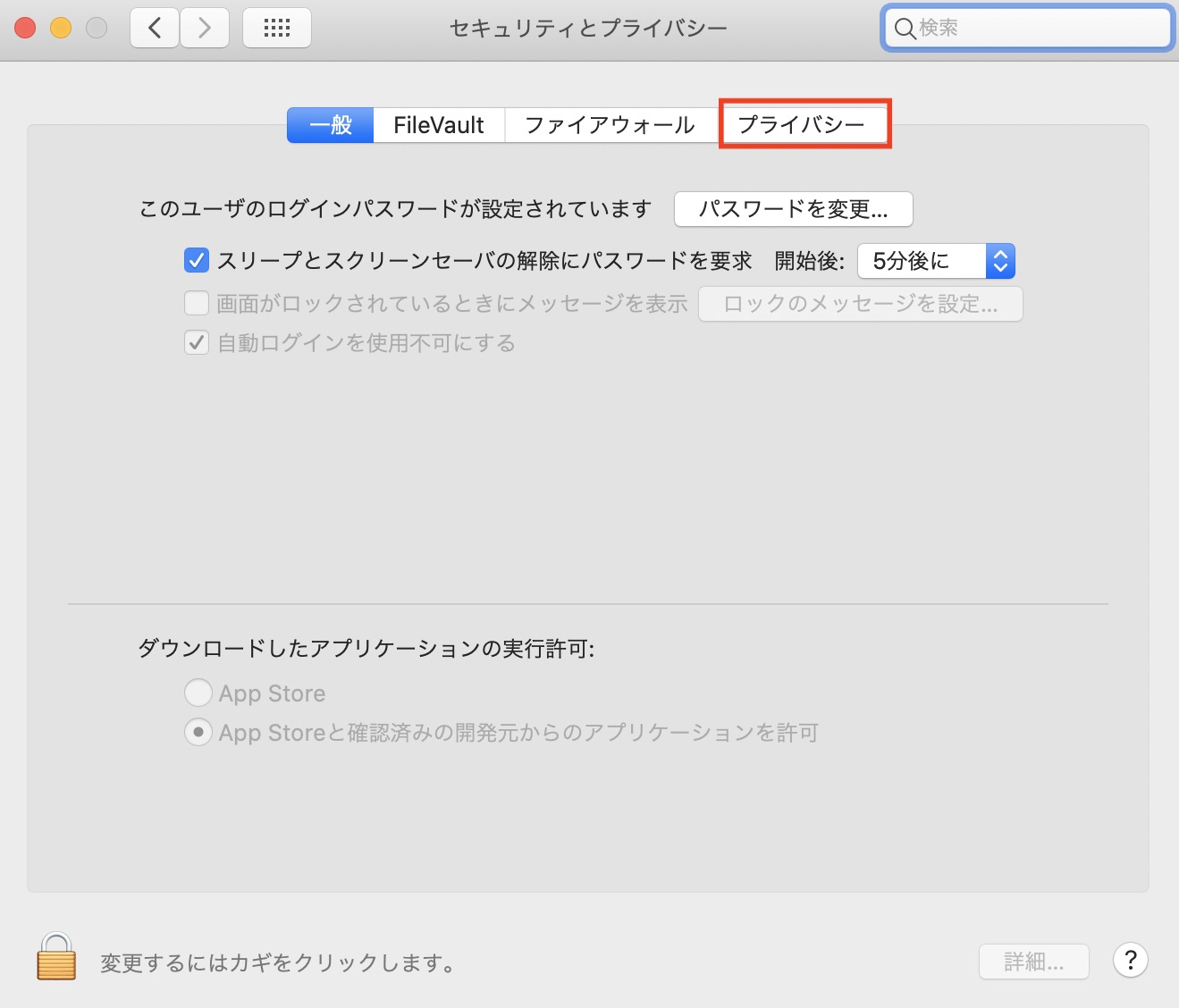Toggle disable automatic login checkbox

point(197,343)
